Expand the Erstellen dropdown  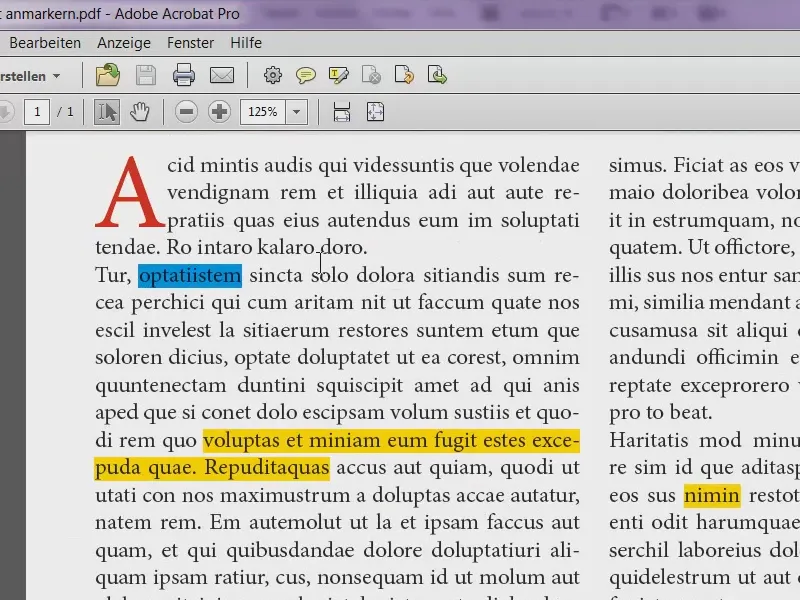[x=30, y=77]
